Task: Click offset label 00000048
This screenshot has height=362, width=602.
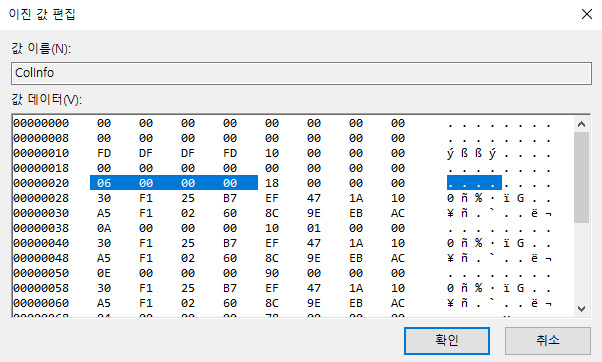Action: (41, 258)
